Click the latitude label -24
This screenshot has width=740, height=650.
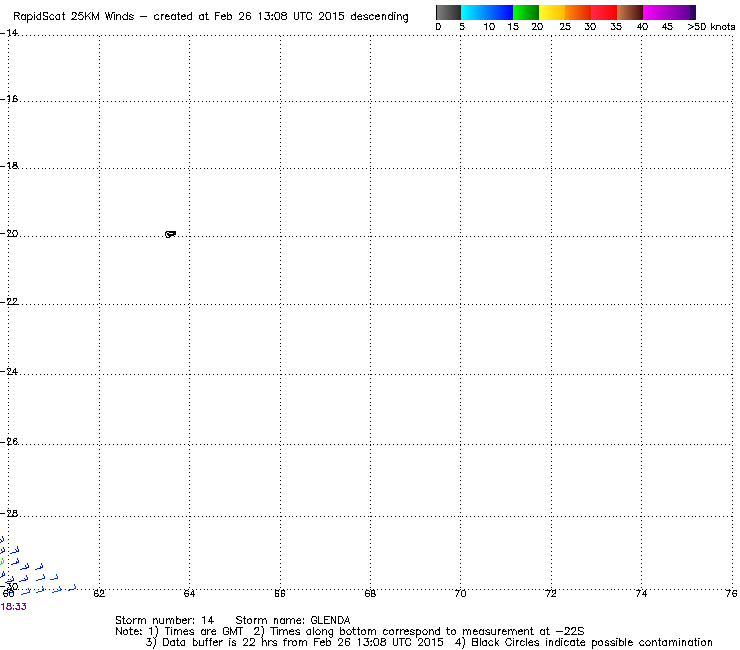[9, 371]
